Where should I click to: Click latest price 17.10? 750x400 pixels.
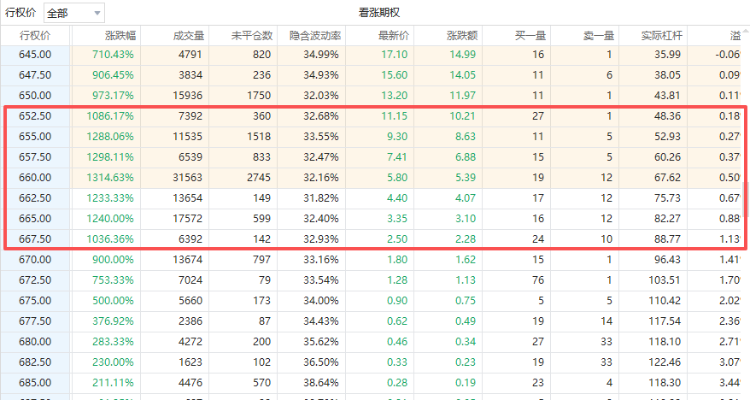click(x=394, y=55)
